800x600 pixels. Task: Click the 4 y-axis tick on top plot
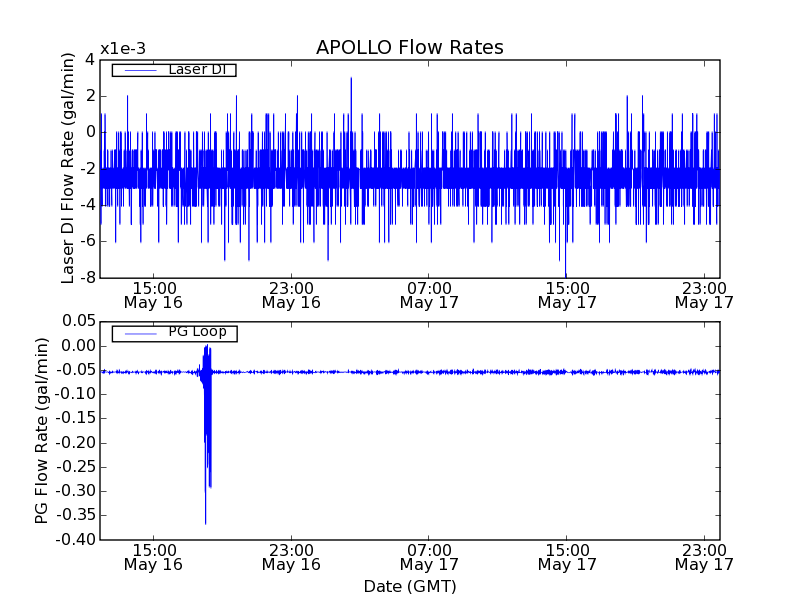pos(90,59)
